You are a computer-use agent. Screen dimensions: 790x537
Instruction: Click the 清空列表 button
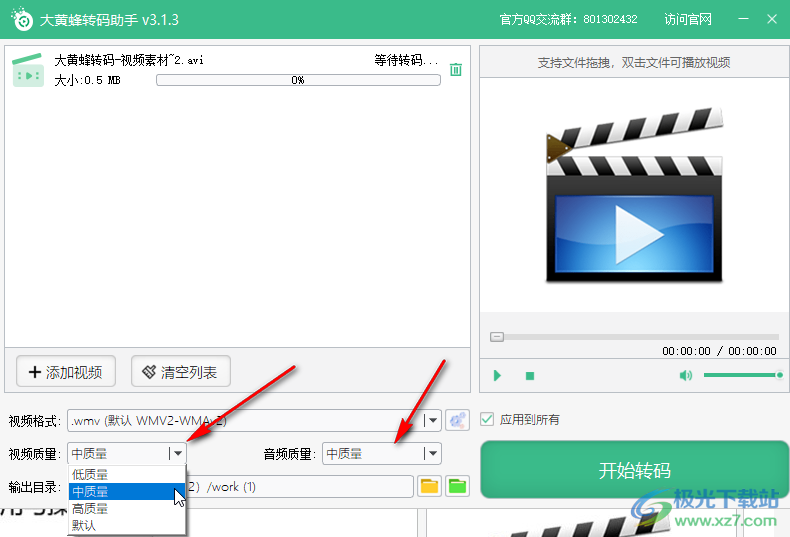tap(181, 372)
